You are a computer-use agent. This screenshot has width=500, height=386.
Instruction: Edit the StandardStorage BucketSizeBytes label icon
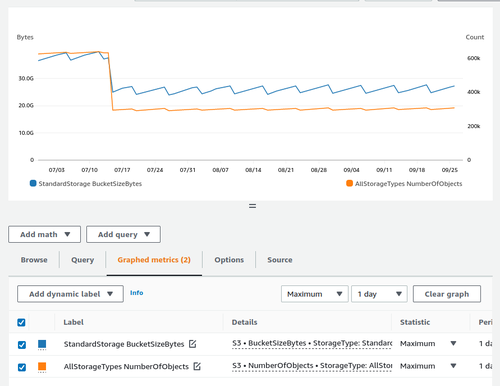pyautogui.click(x=193, y=344)
